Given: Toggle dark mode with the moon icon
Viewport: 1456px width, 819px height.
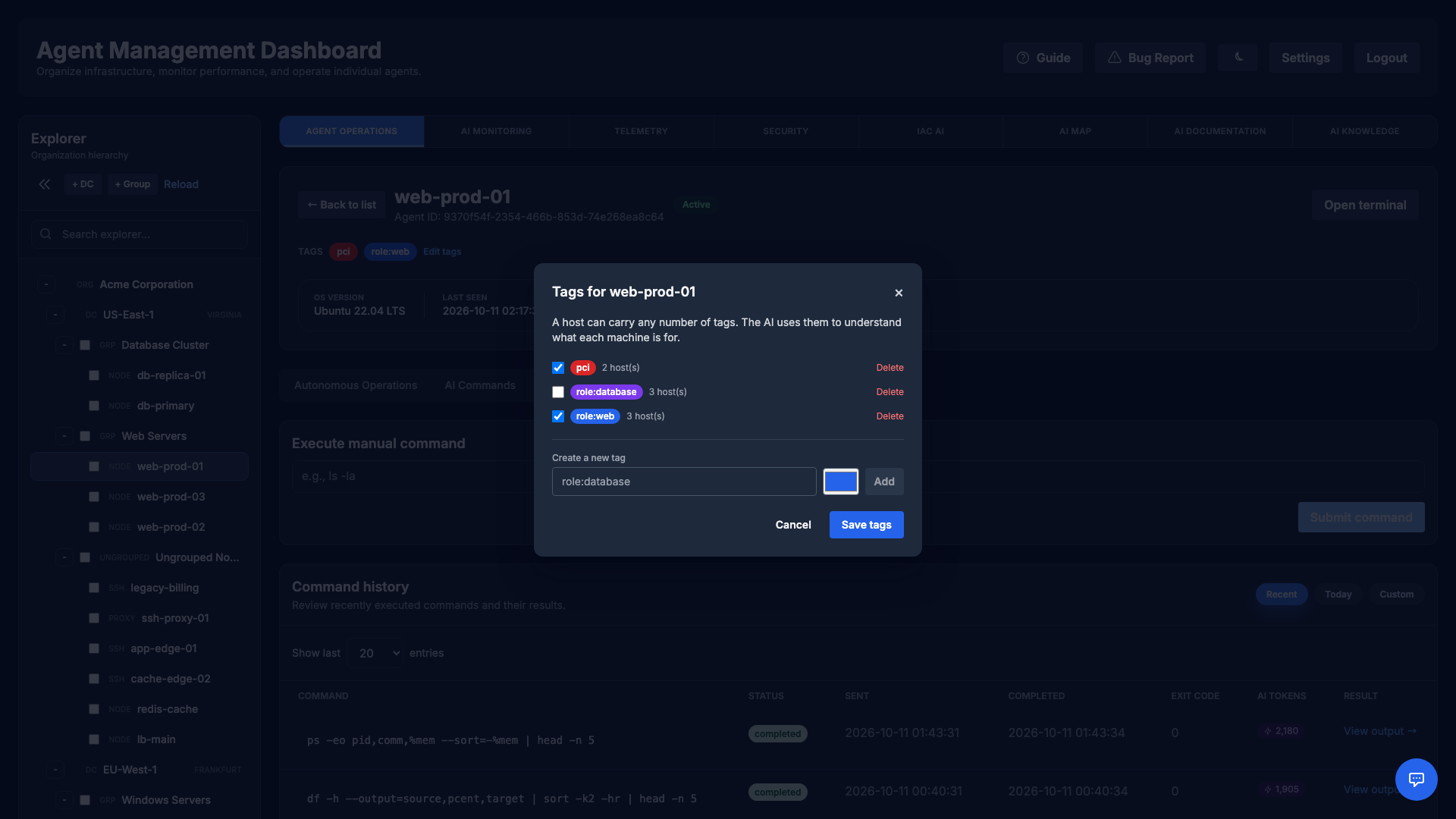Looking at the screenshot, I should 1238,58.
